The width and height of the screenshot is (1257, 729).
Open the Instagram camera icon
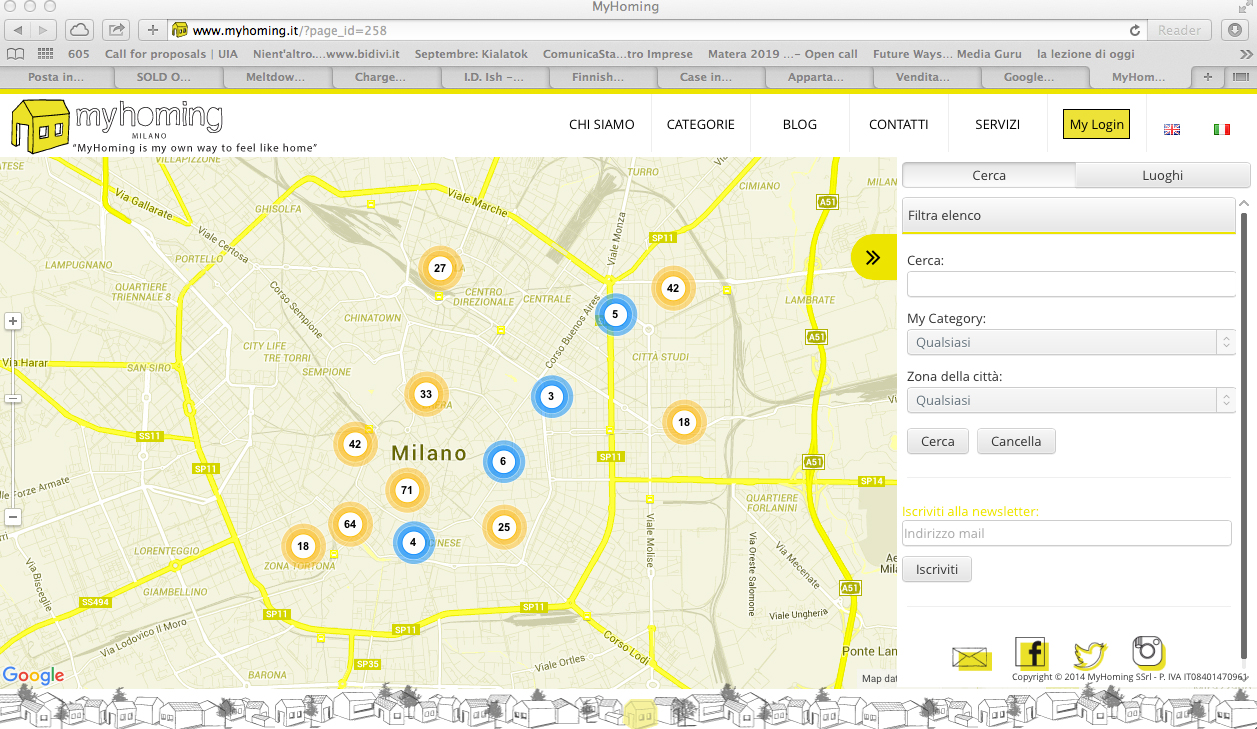1149,652
